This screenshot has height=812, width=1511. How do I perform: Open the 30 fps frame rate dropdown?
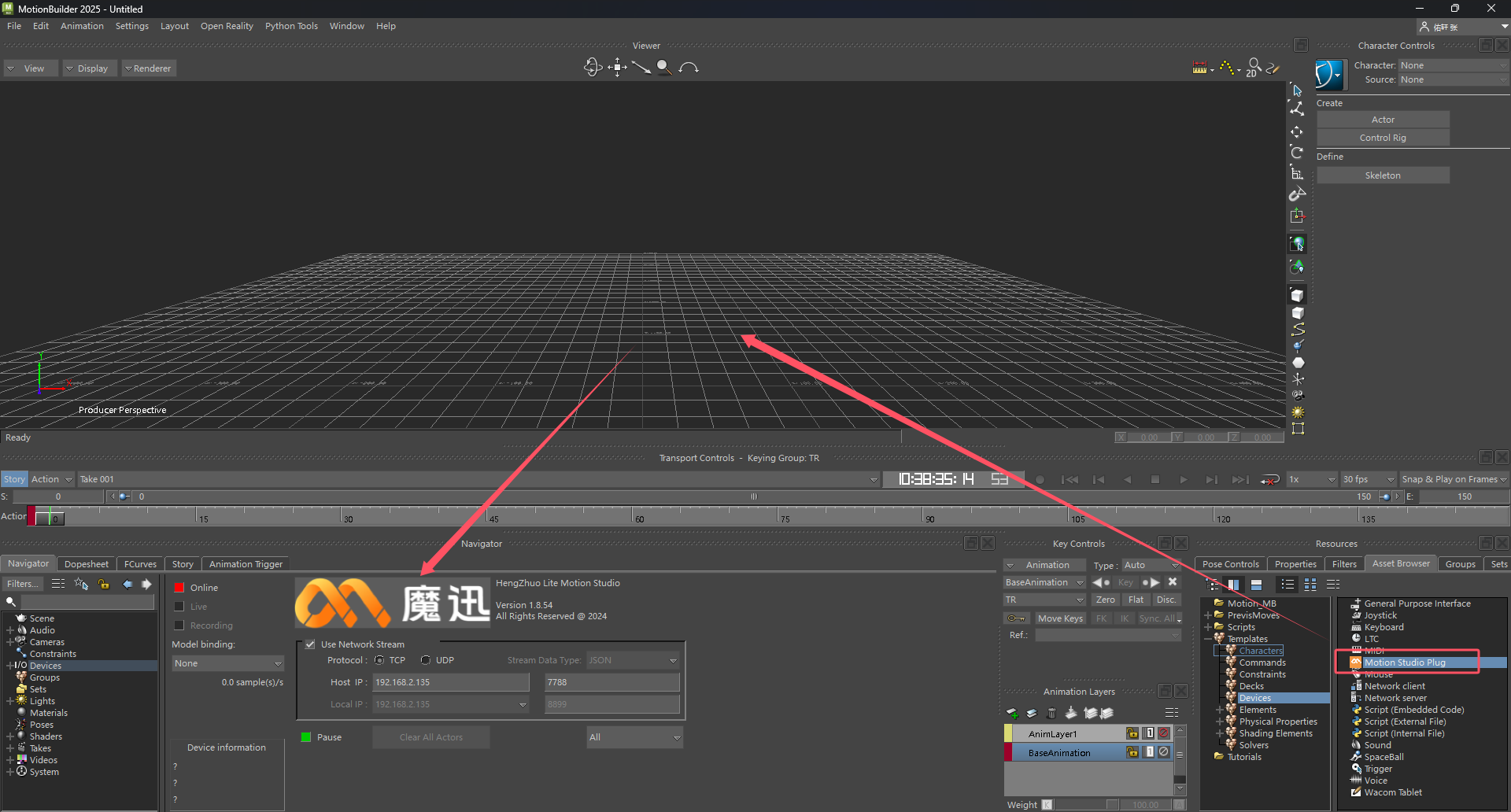[x=1368, y=479]
